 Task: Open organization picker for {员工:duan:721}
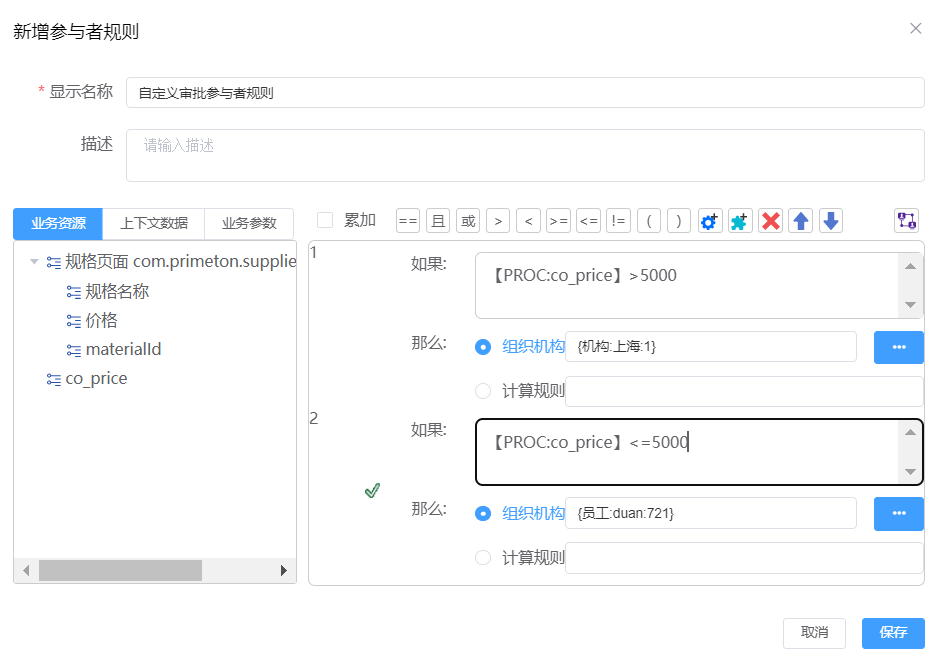click(x=898, y=513)
